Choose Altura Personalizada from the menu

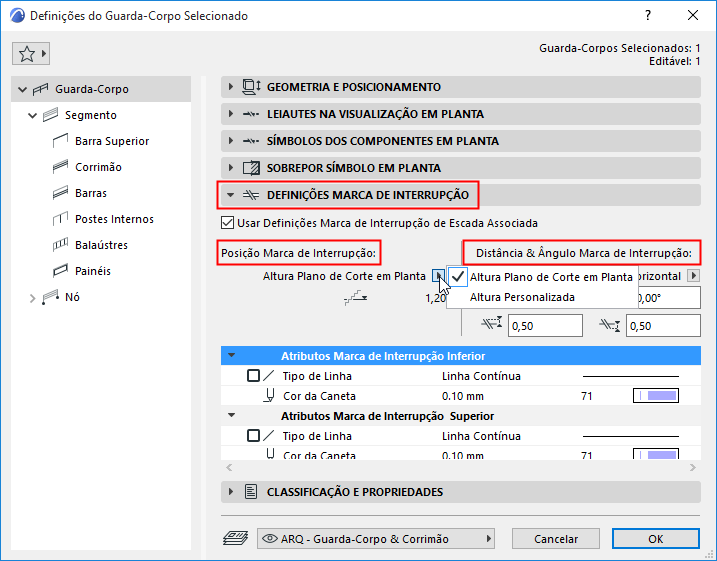(522, 297)
